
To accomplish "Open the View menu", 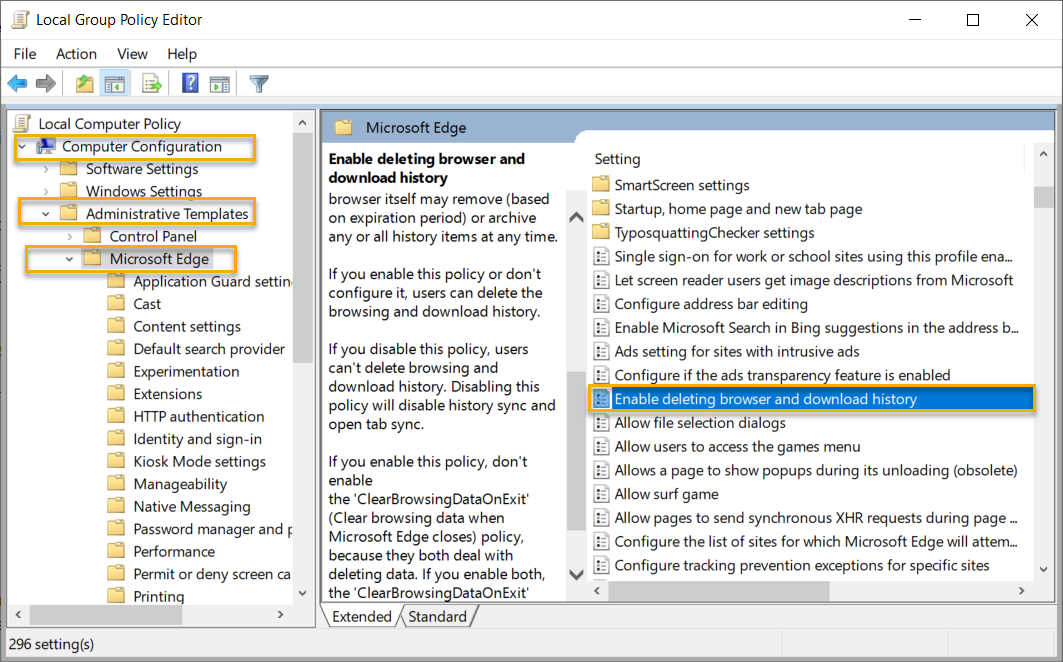I will tap(132, 53).
